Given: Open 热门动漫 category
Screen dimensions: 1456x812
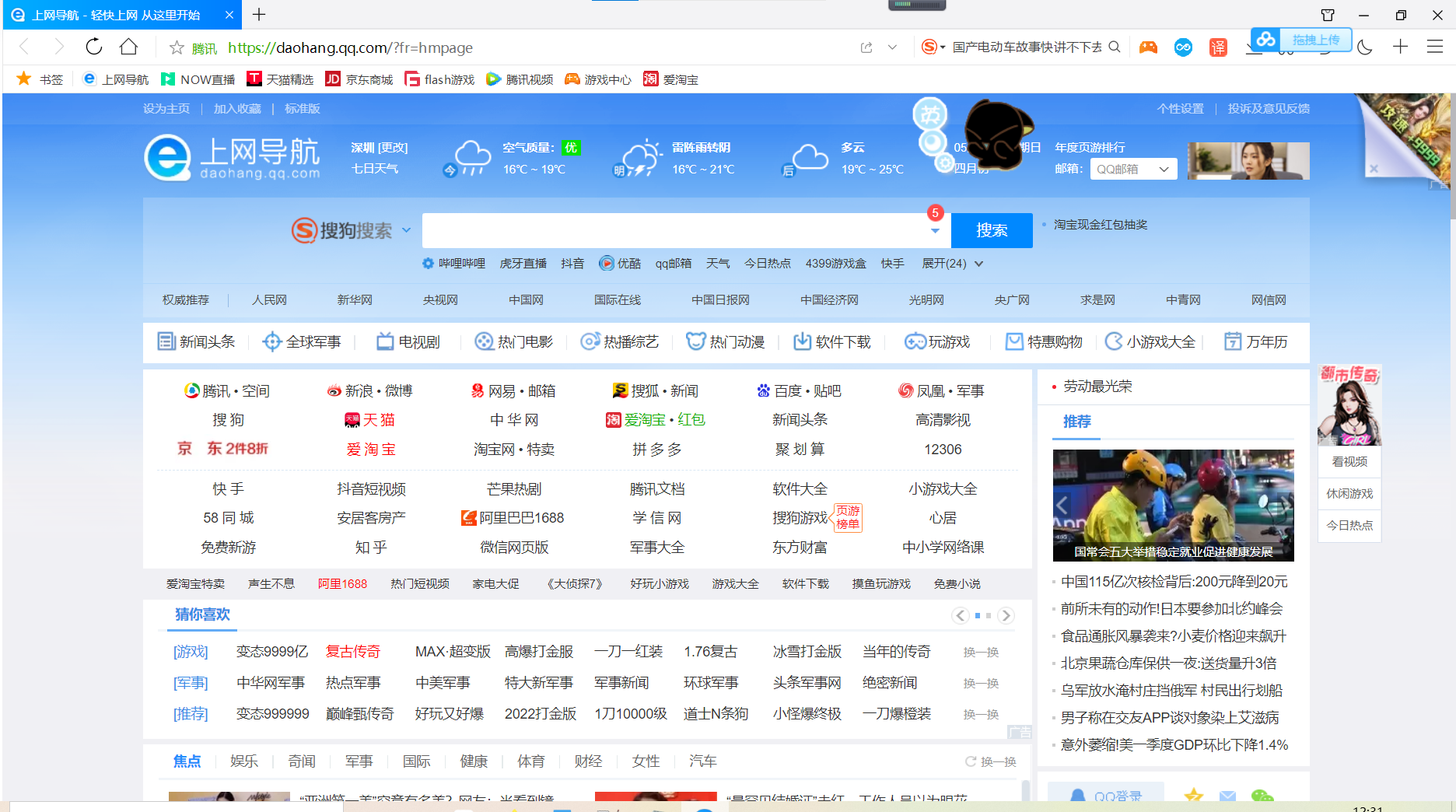Looking at the screenshot, I should pyautogui.click(x=726, y=341).
